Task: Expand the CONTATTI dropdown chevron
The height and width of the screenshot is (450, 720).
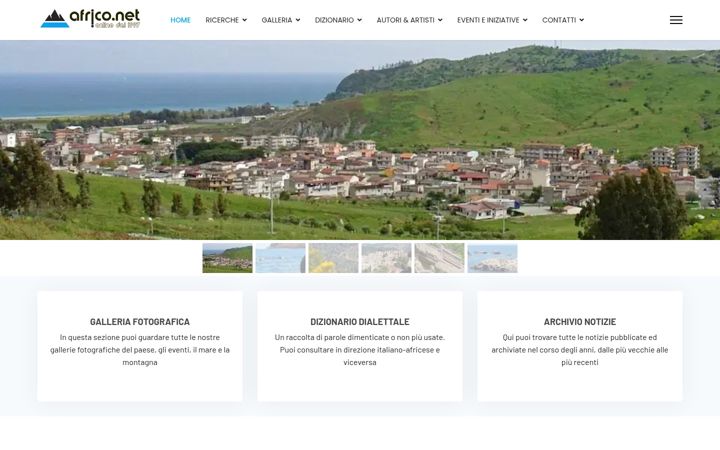Action: point(581,20)
